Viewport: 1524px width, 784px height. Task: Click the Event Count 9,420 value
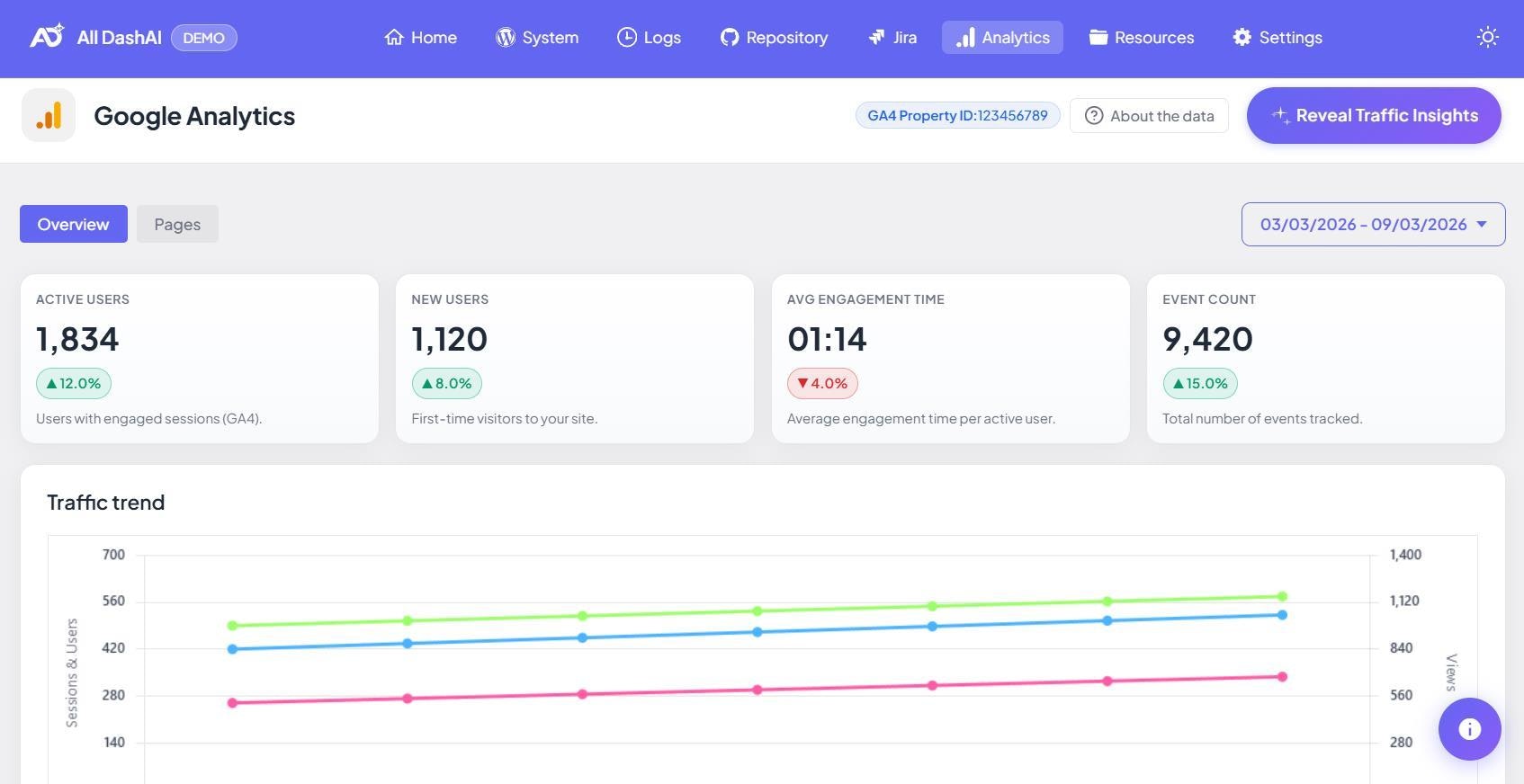pyautogui.click(x=1207, y=339)
